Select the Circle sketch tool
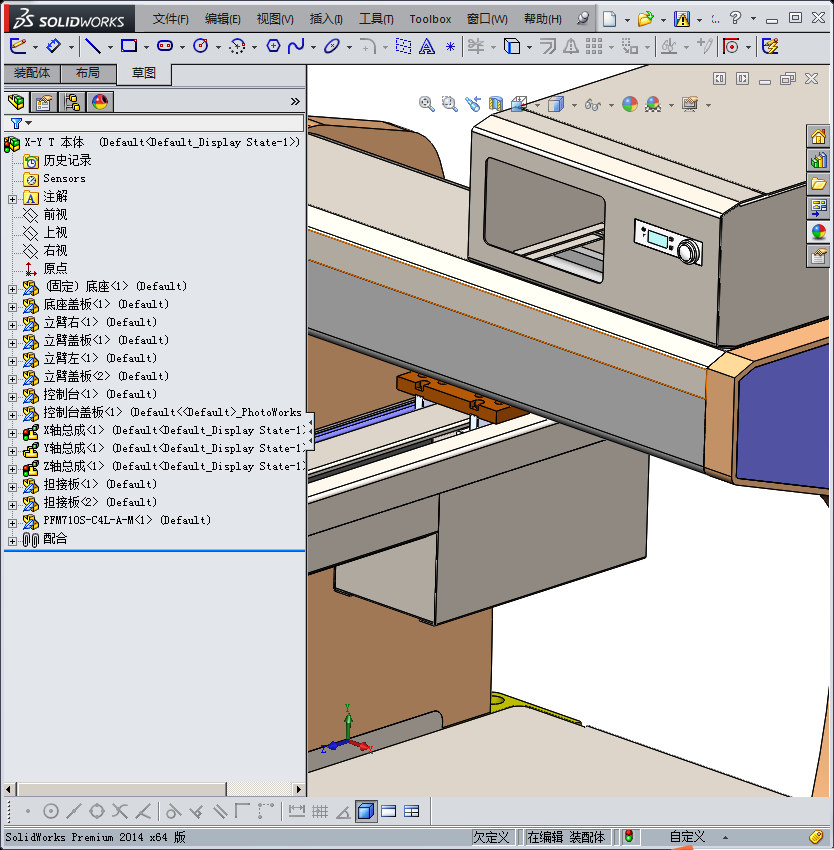Viewport: 834px width, 850px height. click(200, 46)
